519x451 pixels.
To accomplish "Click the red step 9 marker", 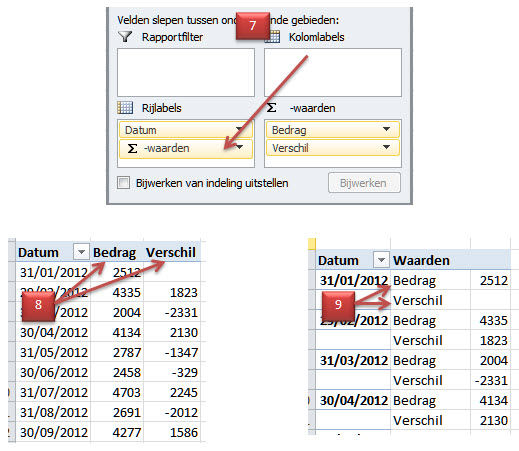I will click(338, 305).
